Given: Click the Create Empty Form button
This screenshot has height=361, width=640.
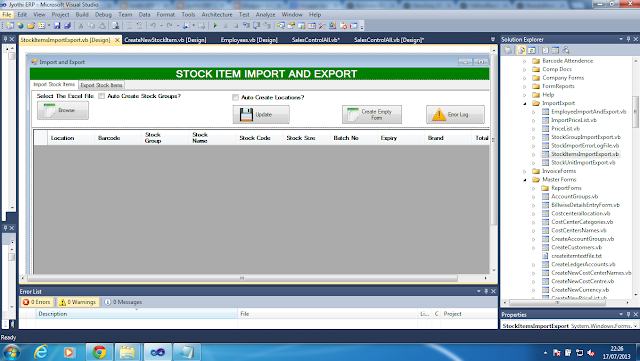Looking at the screenshot, I should tap(372, 114).
